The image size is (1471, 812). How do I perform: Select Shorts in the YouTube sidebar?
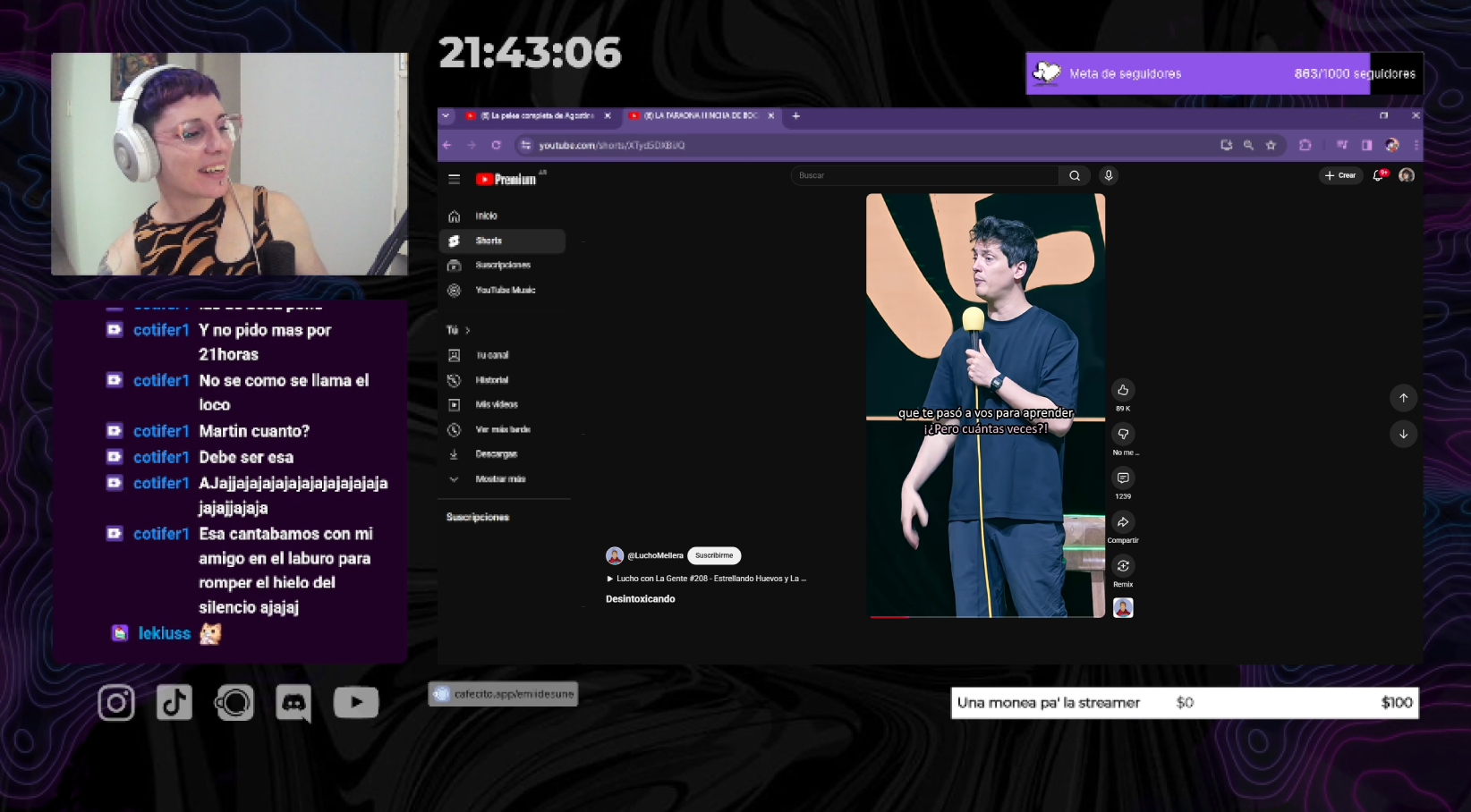(502, 241)
